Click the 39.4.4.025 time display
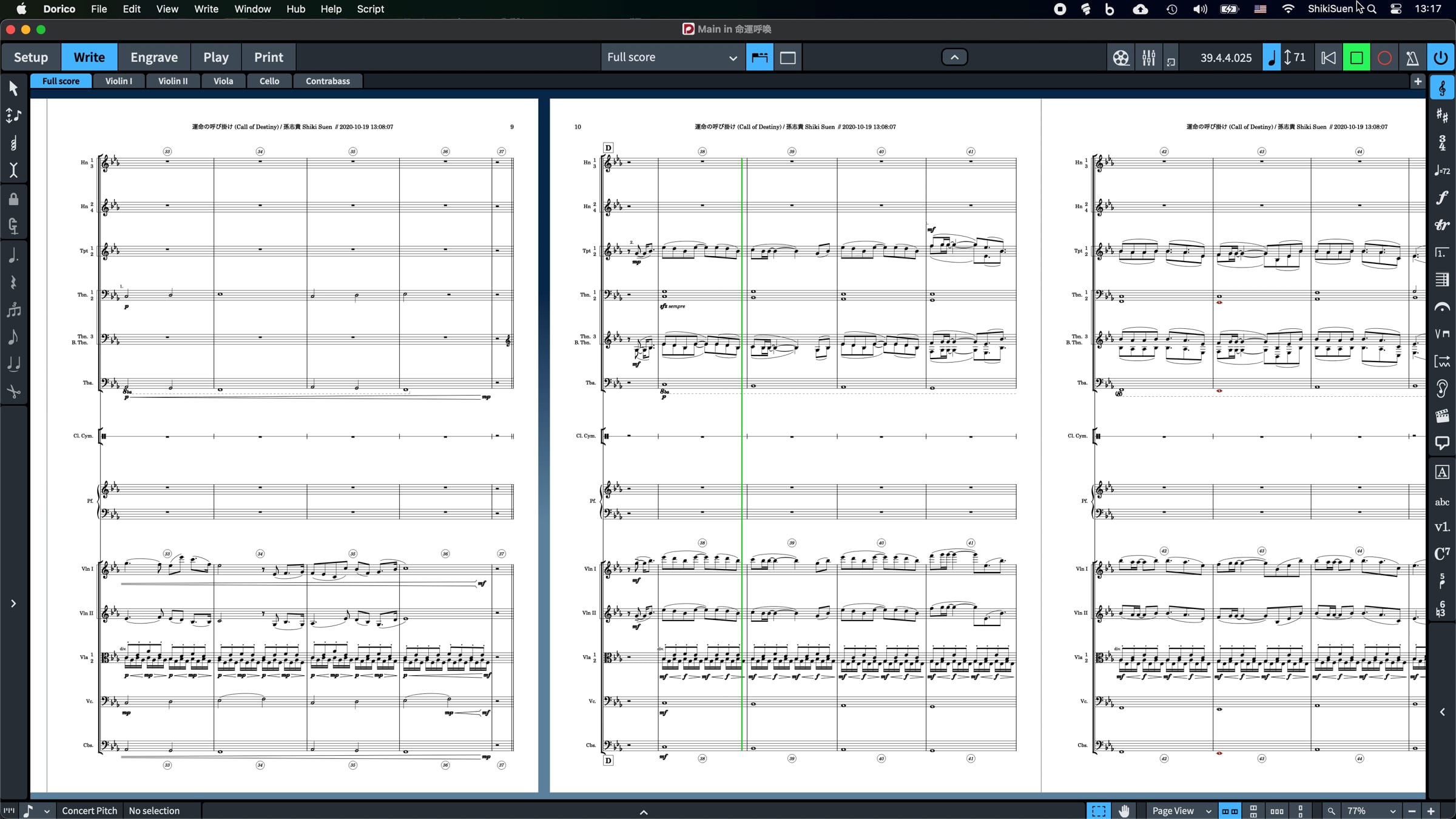Screen dimensions: 1456x819 [1226, 58]
